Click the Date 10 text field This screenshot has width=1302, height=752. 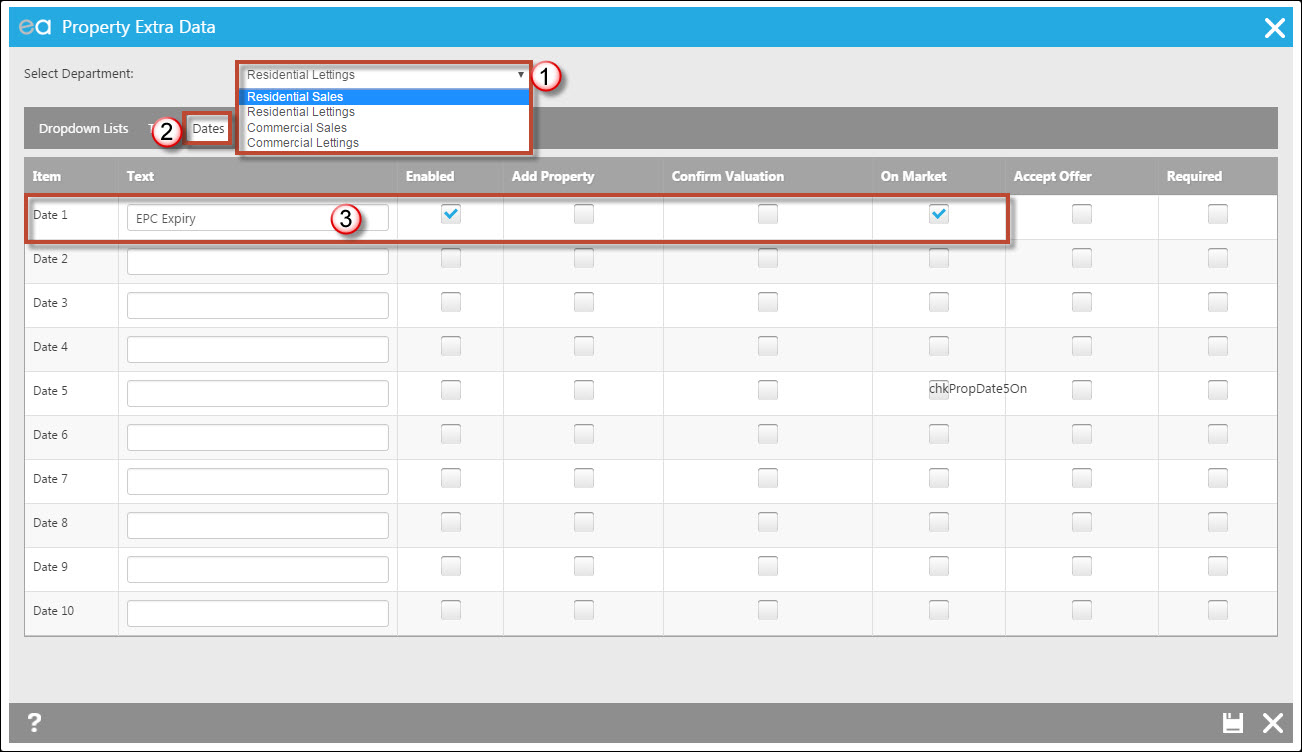pyautogui.click(x=257, y=614)
